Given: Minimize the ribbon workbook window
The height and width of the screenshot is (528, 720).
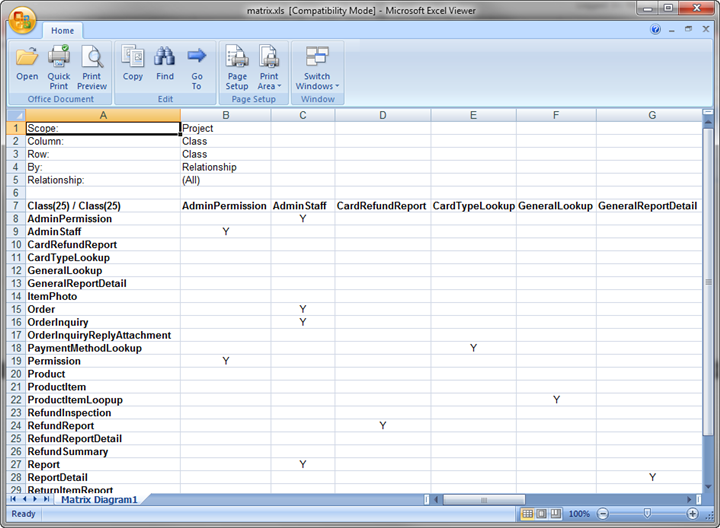Looking at the screenshot, I should (x=672, y=30).
